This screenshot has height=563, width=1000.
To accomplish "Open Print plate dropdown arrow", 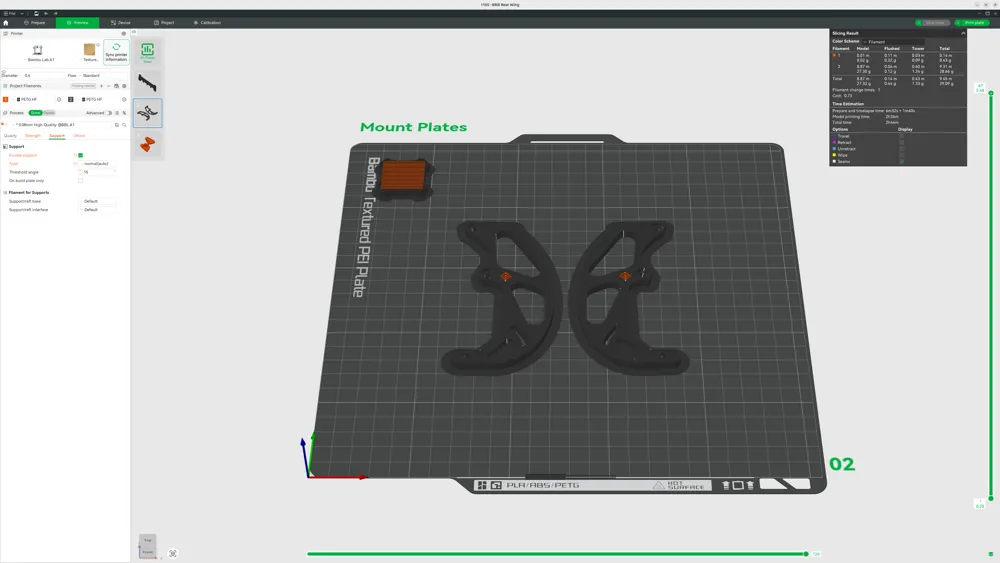I will coord(958,22).
